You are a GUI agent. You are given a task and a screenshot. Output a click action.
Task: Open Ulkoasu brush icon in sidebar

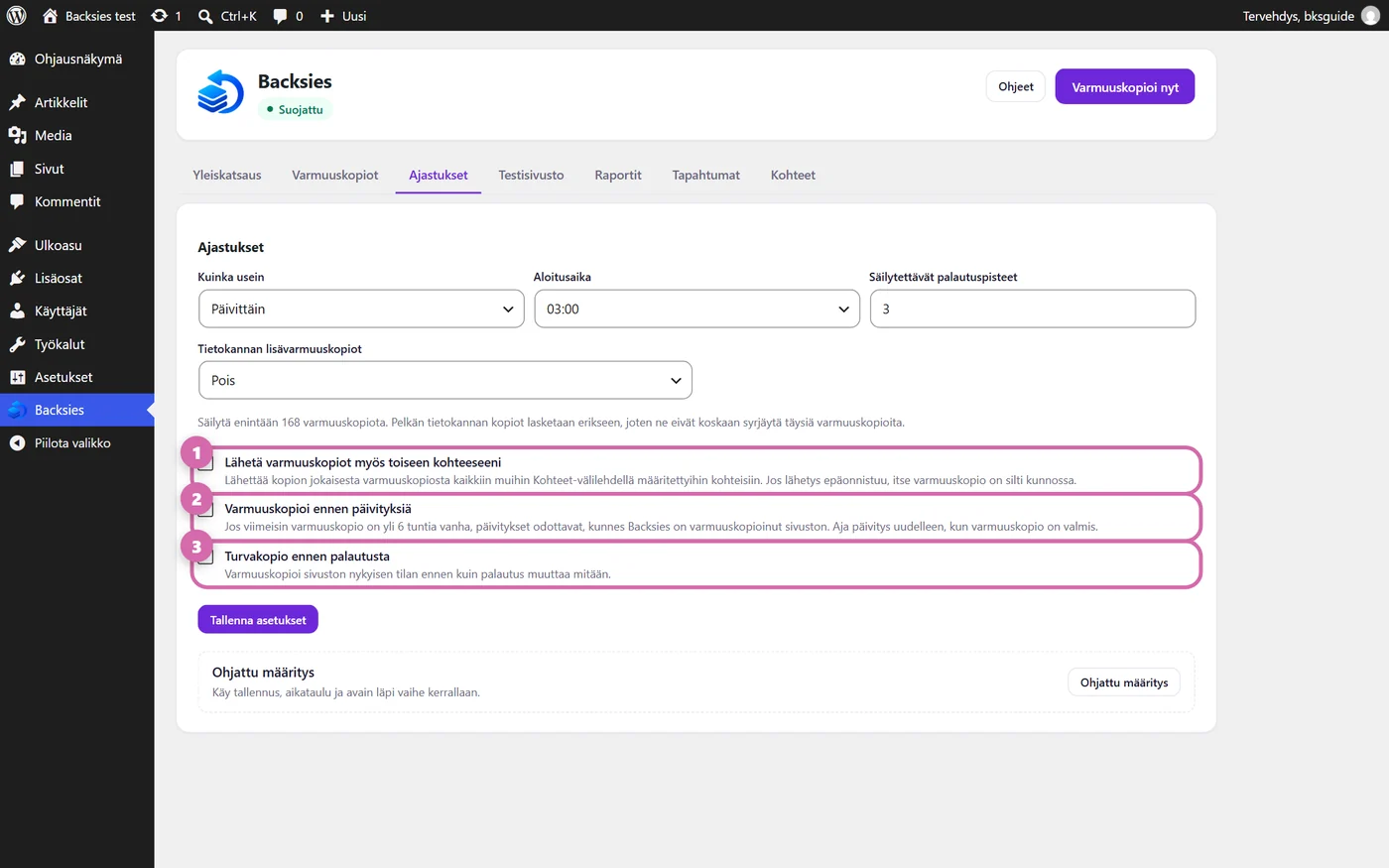click(x=17, y=245)
